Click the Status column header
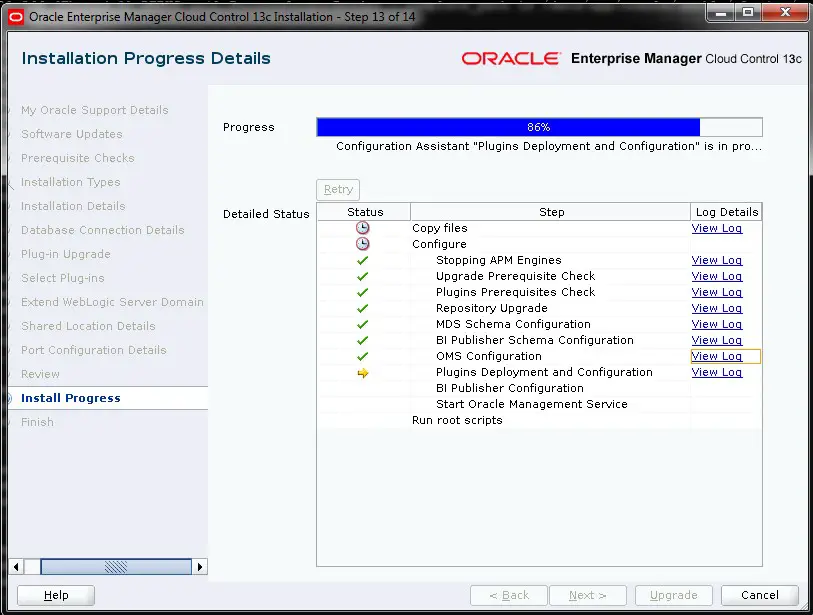813x615 pixels. pos(364,212)
